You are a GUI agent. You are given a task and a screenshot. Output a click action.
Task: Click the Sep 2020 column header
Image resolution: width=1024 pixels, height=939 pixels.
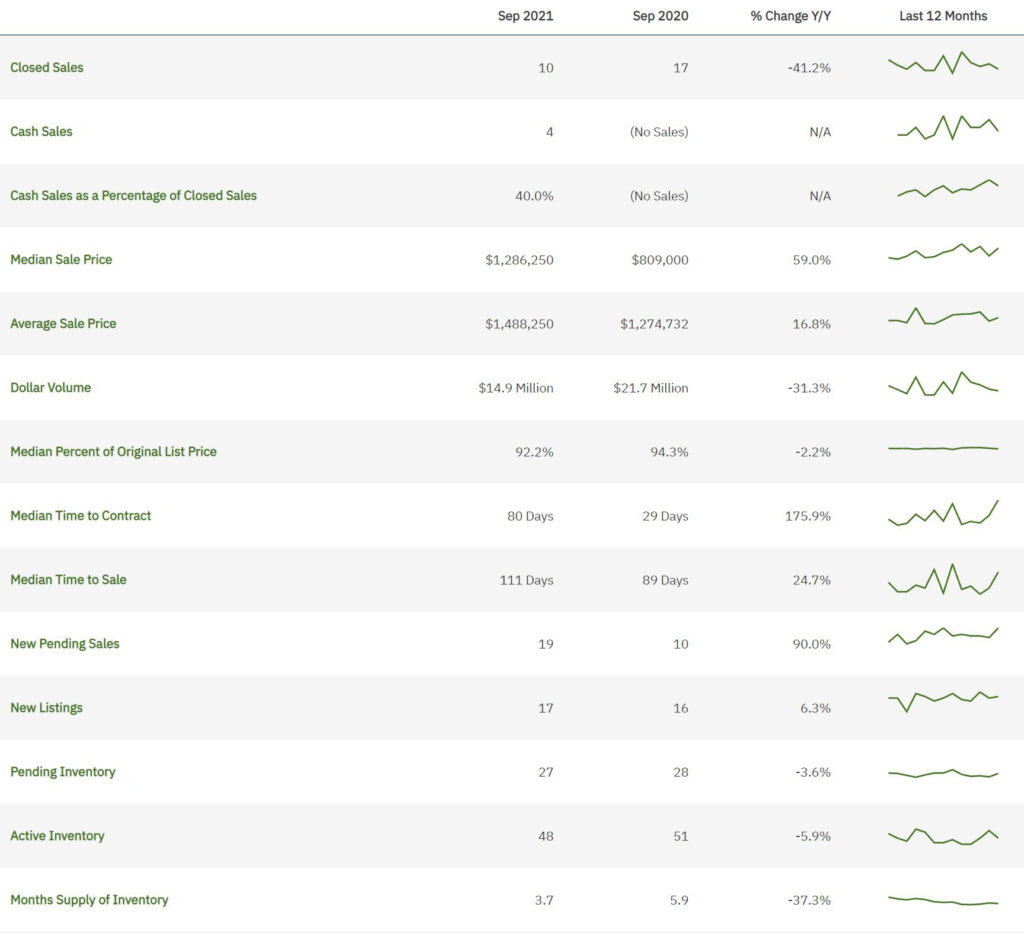point(658,16)
